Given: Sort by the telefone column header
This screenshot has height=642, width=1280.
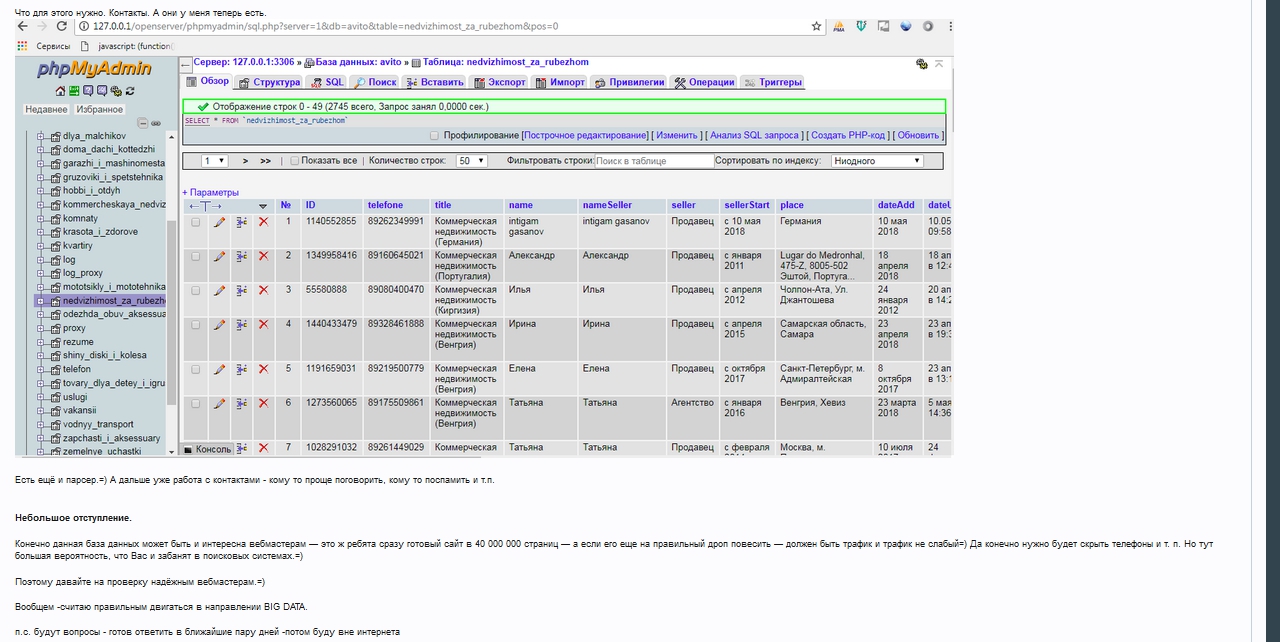Looking at the screenshot, I should tap(385, 205).
